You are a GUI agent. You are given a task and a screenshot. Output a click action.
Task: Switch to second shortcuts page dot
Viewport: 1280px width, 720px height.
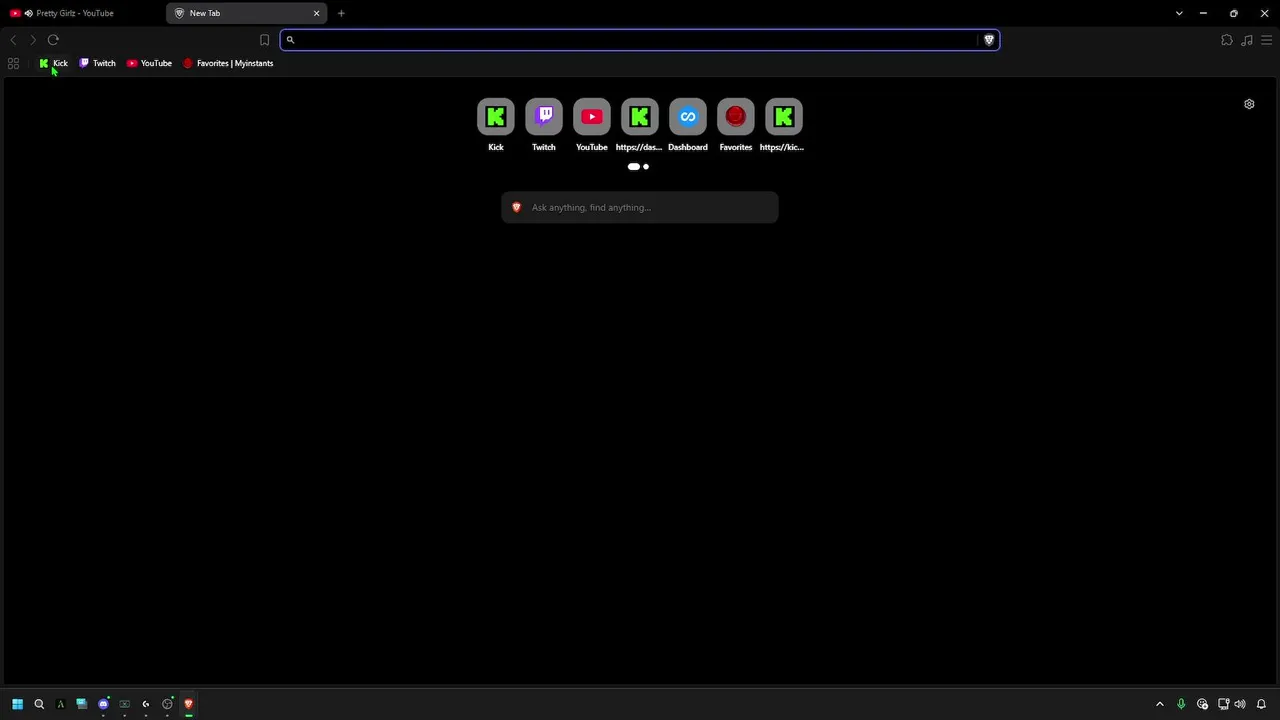646,167
